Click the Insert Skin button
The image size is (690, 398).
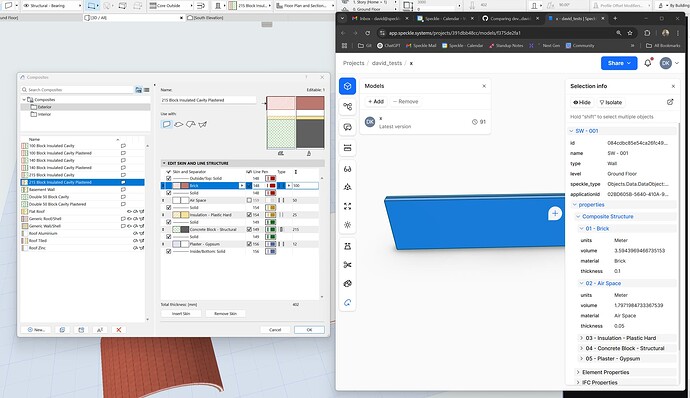tap(181, 313)
